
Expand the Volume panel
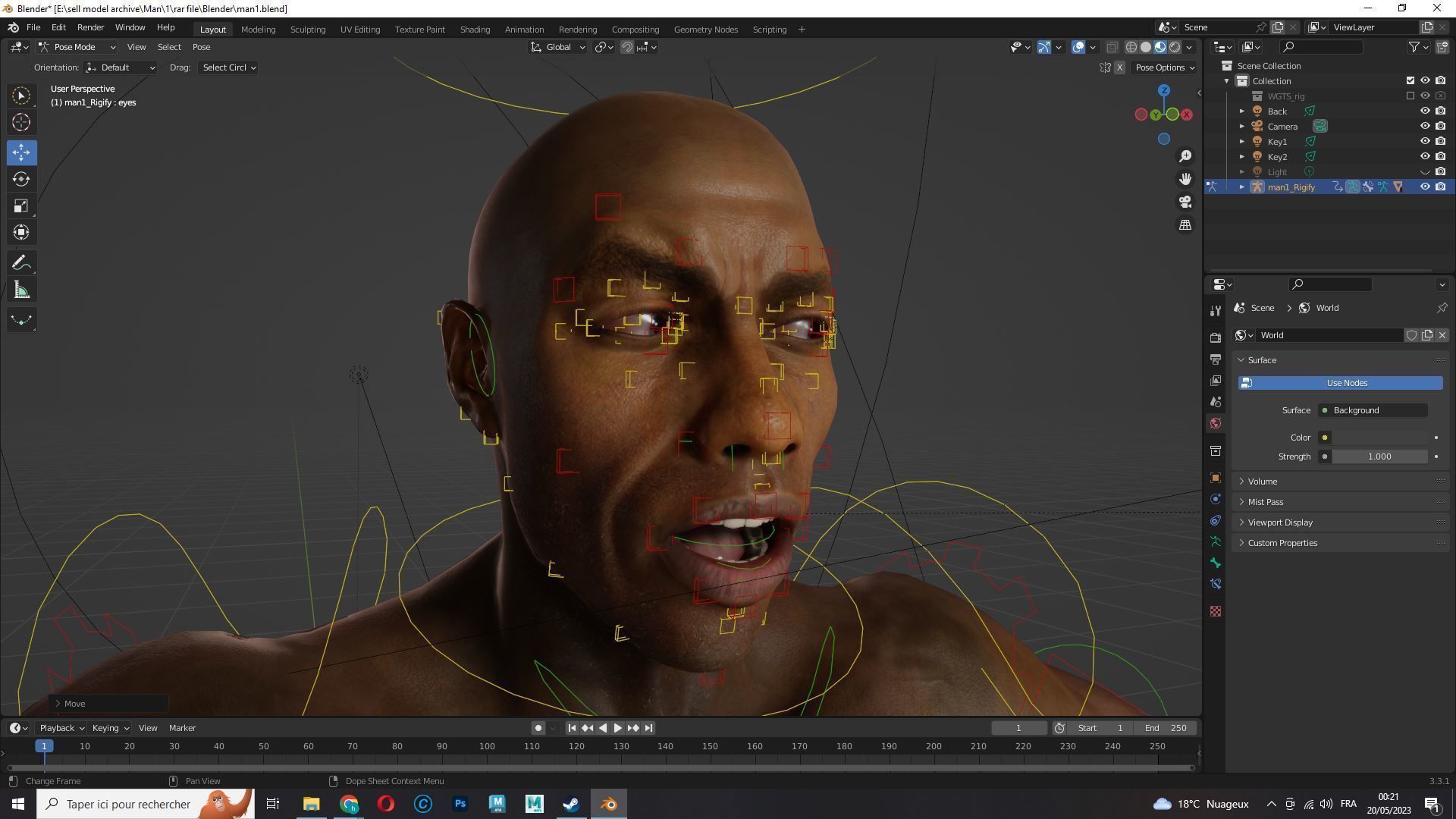pos(1341,482)
